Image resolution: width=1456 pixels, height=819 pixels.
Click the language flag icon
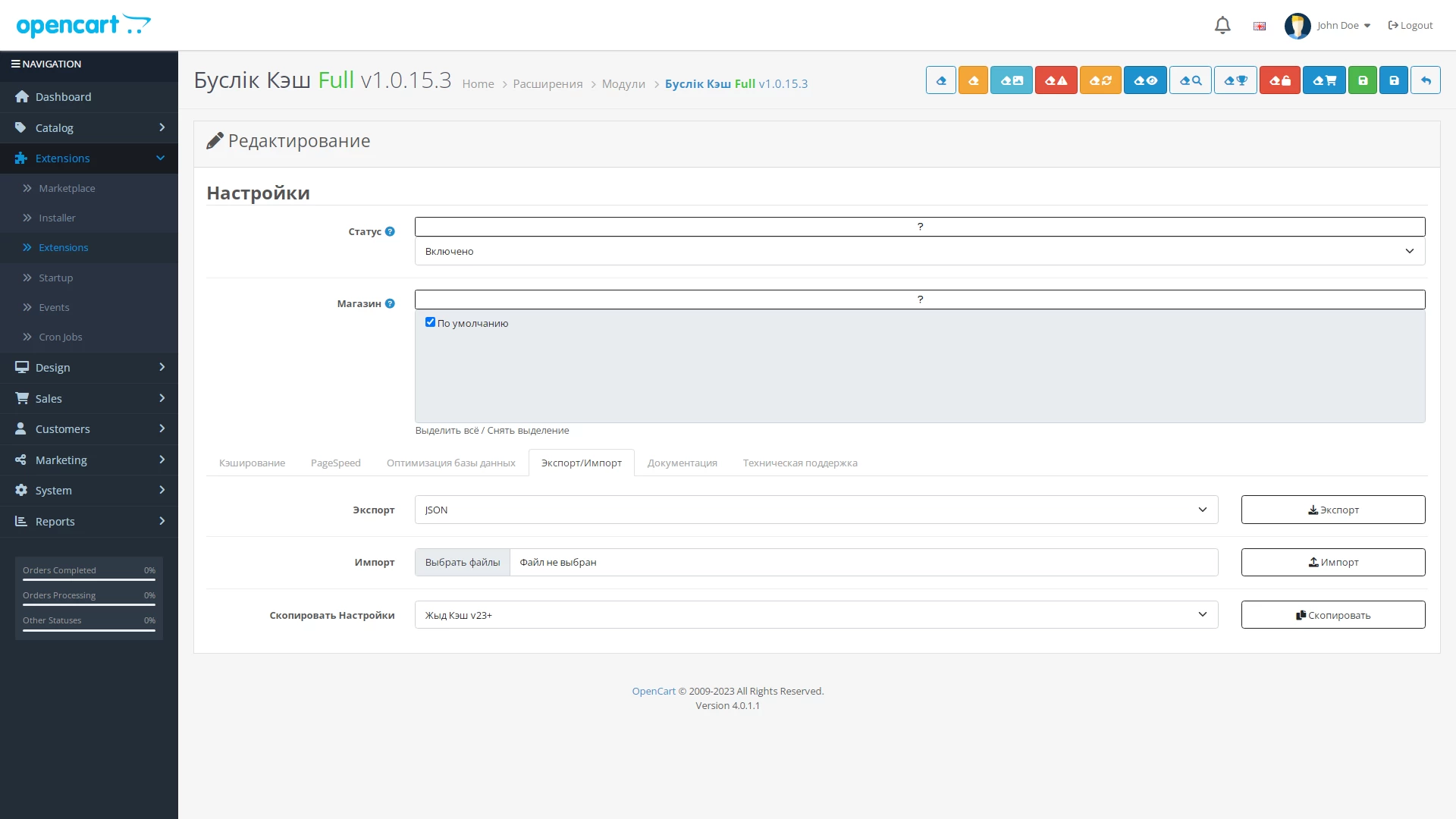(1260, 26)
